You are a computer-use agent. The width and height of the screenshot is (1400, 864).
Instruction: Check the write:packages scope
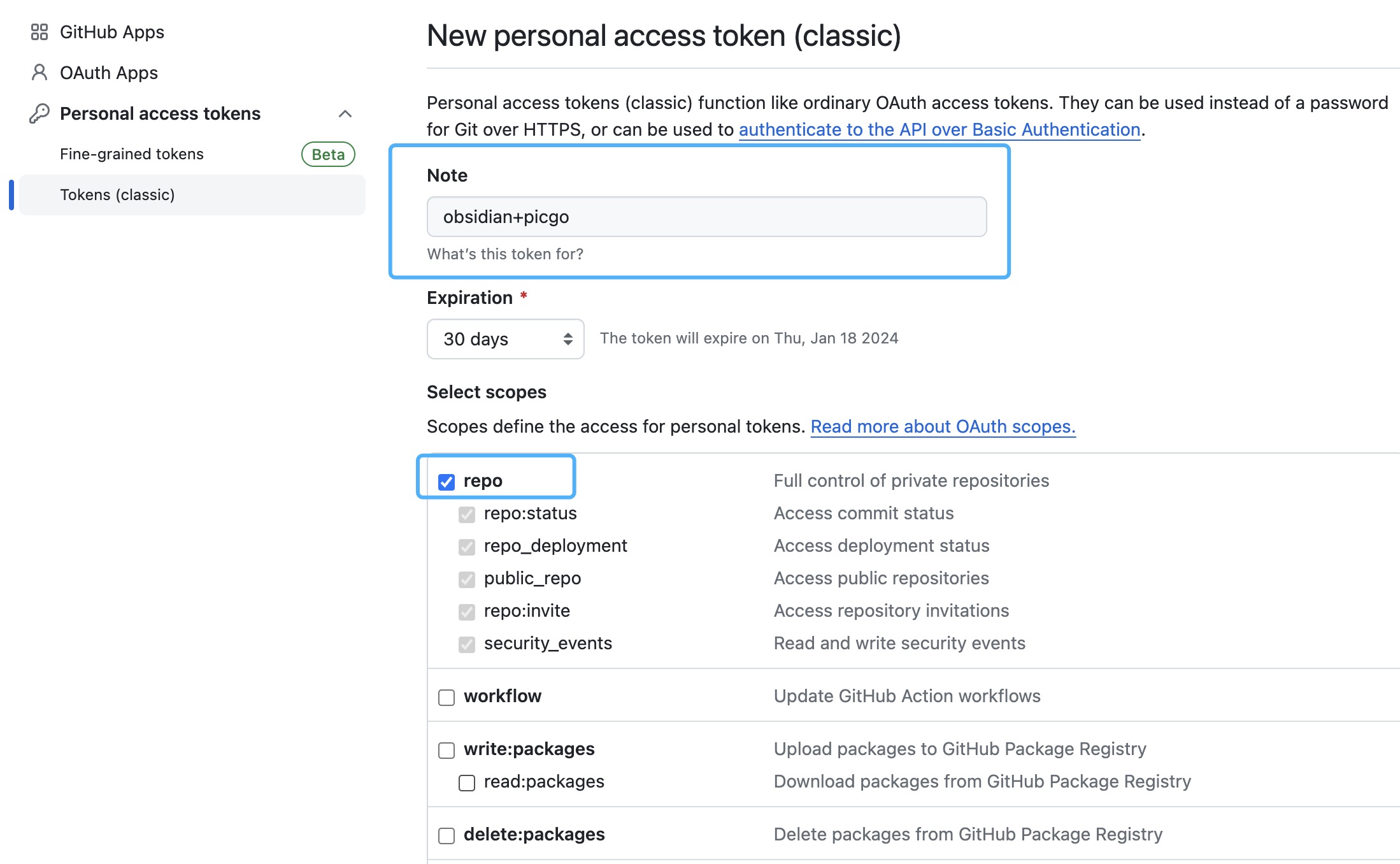point(446,750)
